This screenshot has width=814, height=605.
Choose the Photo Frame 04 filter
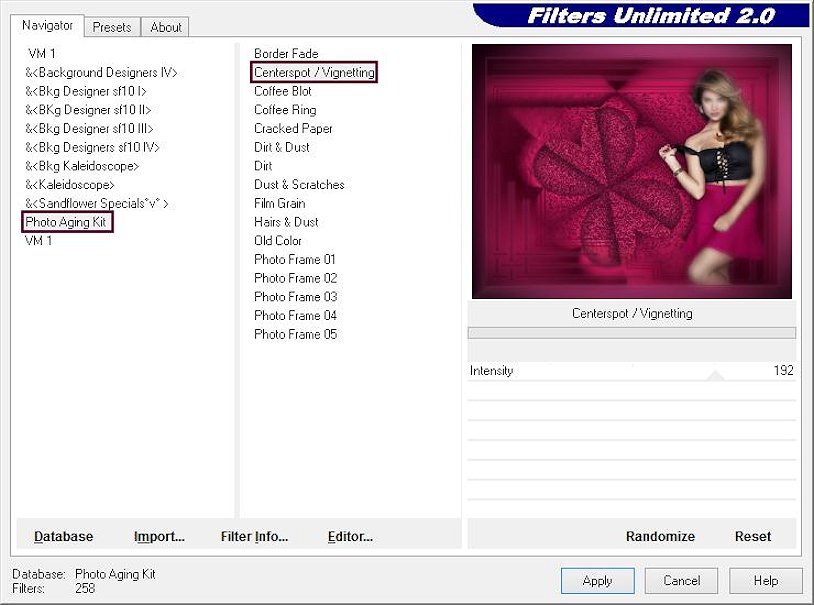click(x=295, y=315)
